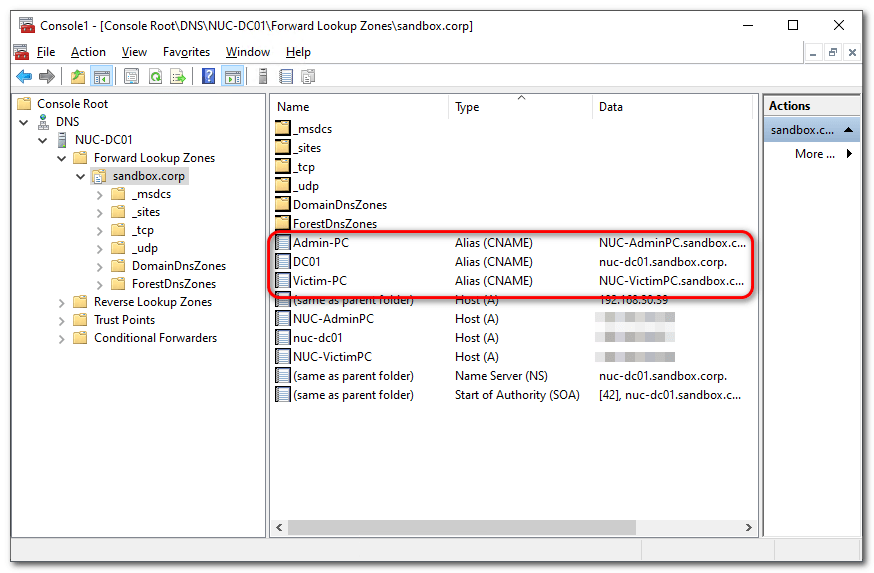This screenshot has width=874, height=573.
Task: Click the Refresh toolbar icon
Action: coord(155,76)
